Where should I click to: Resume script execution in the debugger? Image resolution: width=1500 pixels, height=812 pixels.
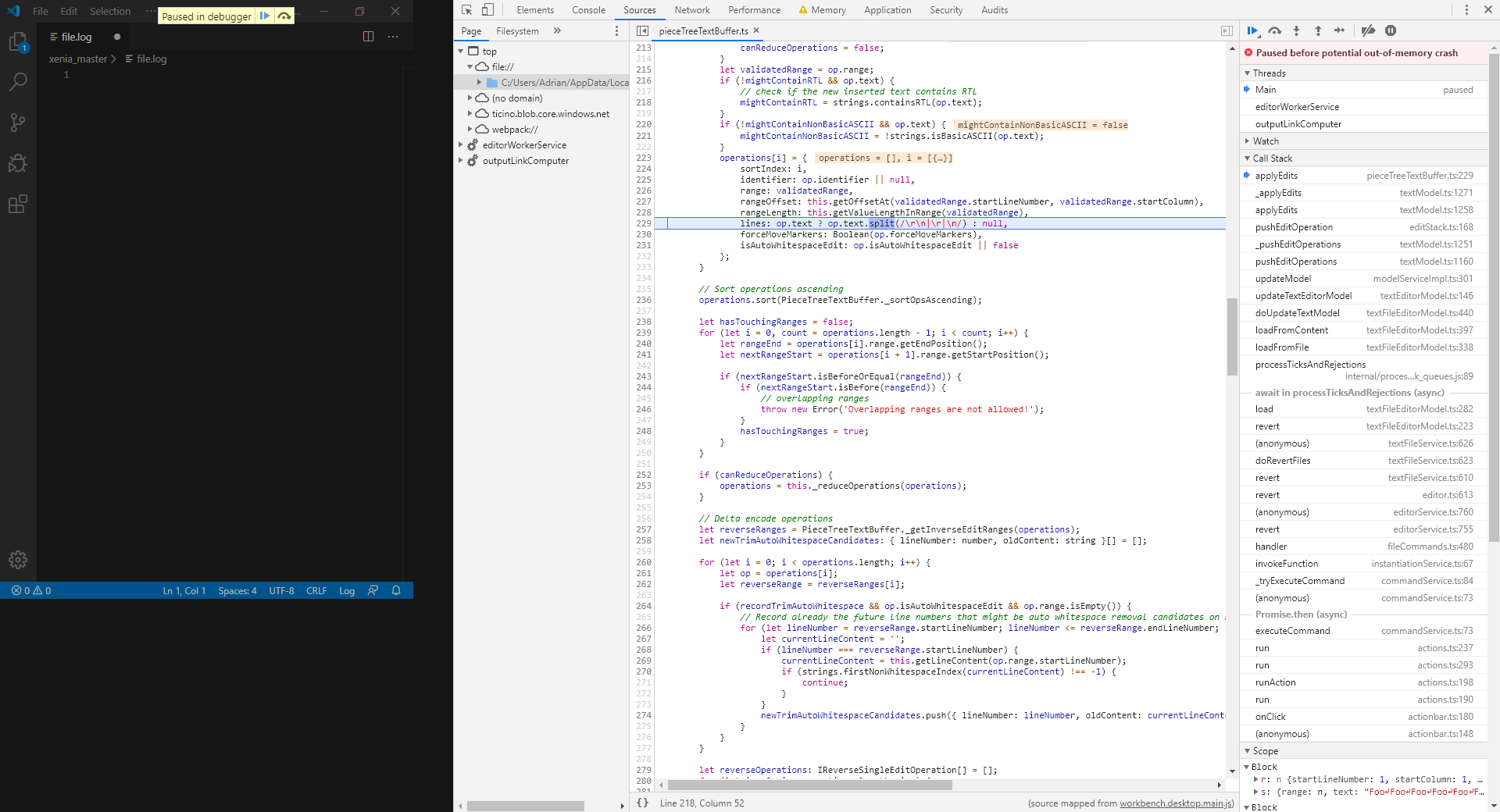(x=1253, y=30)
